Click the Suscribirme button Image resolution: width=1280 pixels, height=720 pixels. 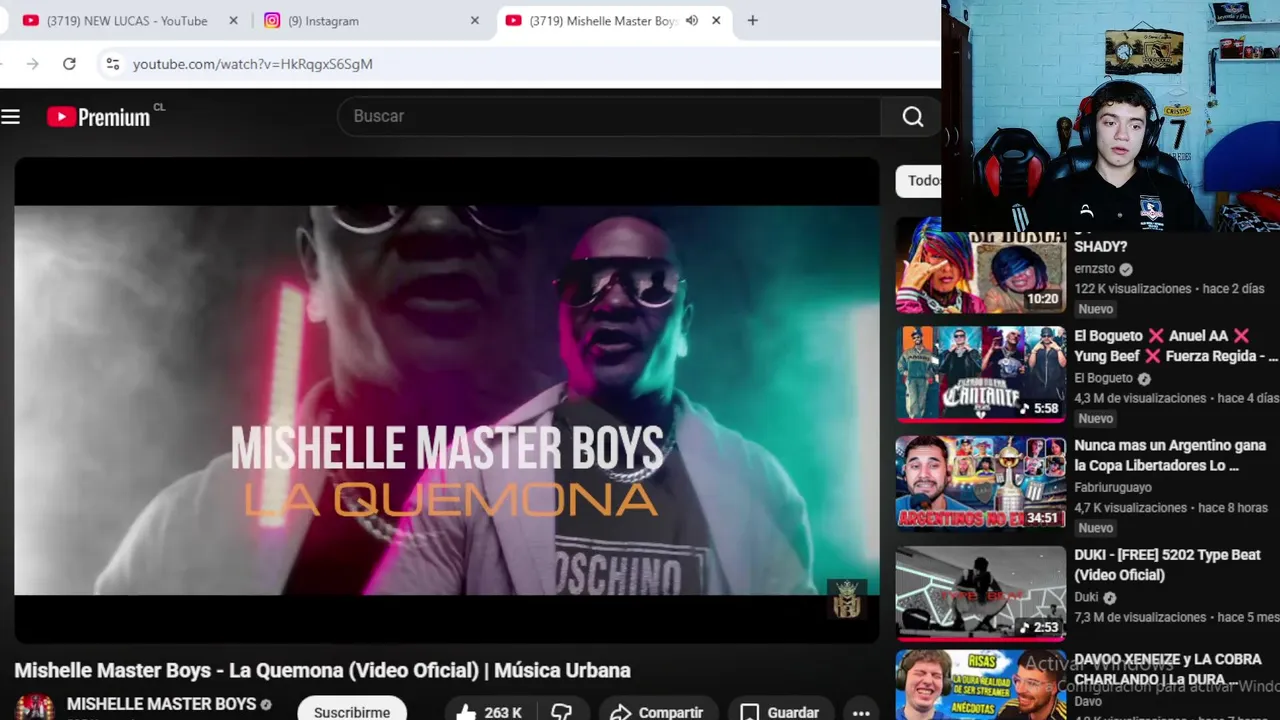[352, 711]
